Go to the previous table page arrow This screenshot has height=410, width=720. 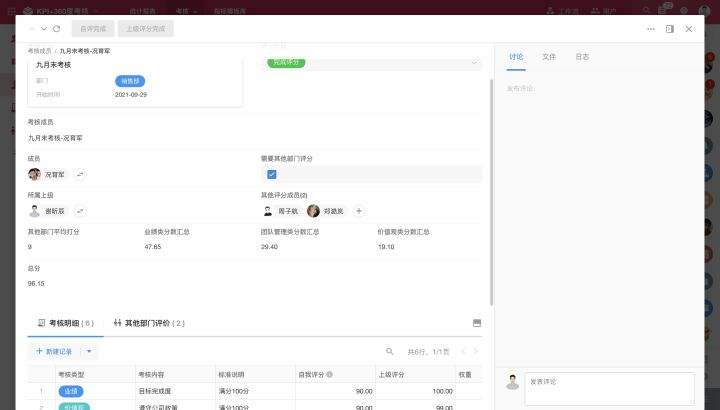[x=463, y=352]
